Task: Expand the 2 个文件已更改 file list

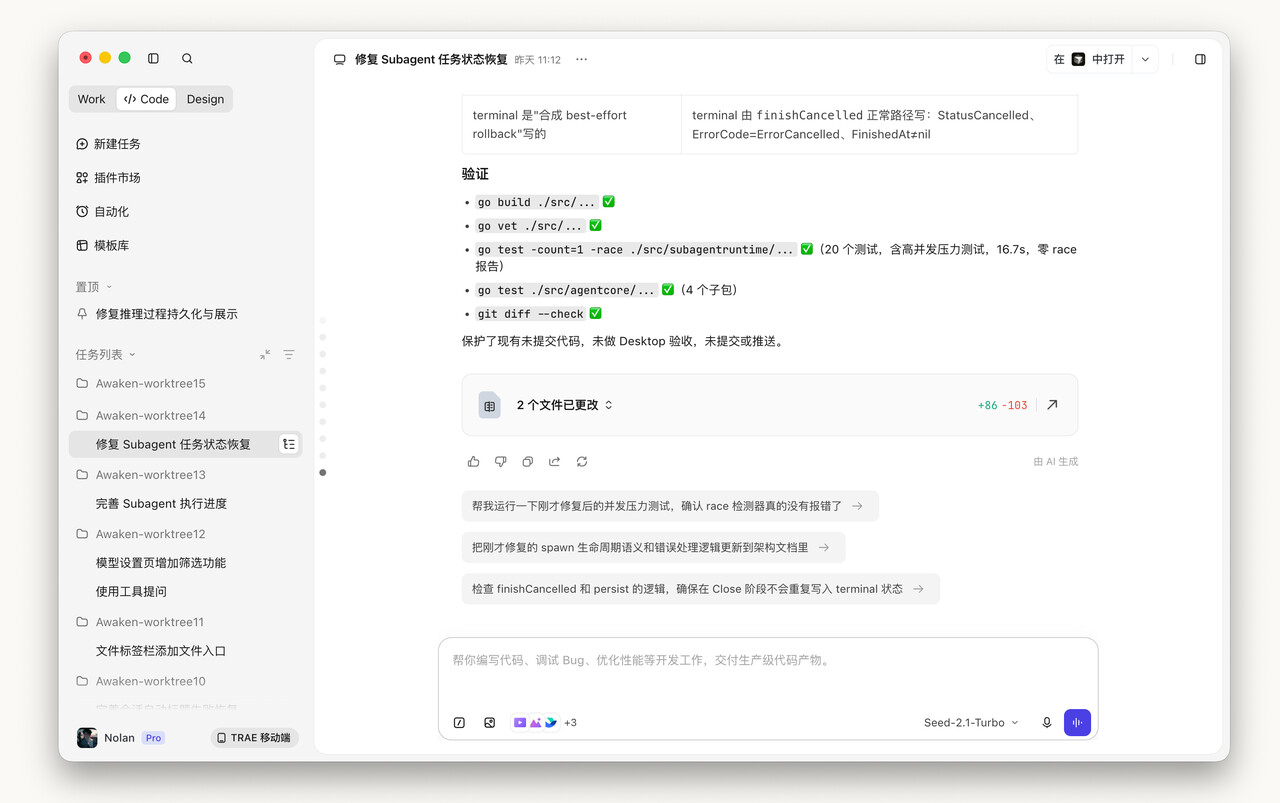Action: (x=564, y=405)
